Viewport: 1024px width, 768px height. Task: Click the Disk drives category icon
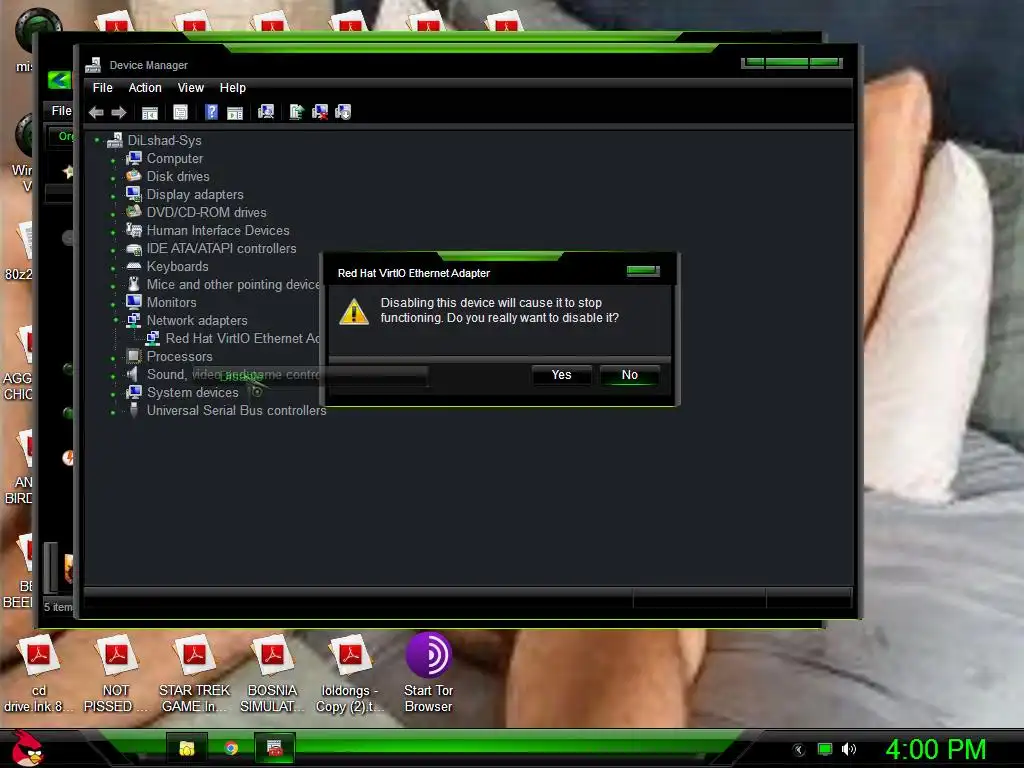134,176
